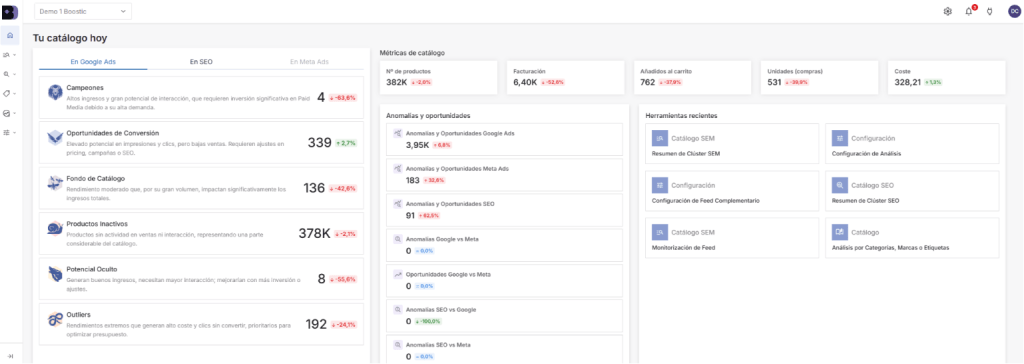This screenshot has width=1024, height=364.
Task: Open the Demo 1 Boostic account dropdown
Action: point(82,11)
